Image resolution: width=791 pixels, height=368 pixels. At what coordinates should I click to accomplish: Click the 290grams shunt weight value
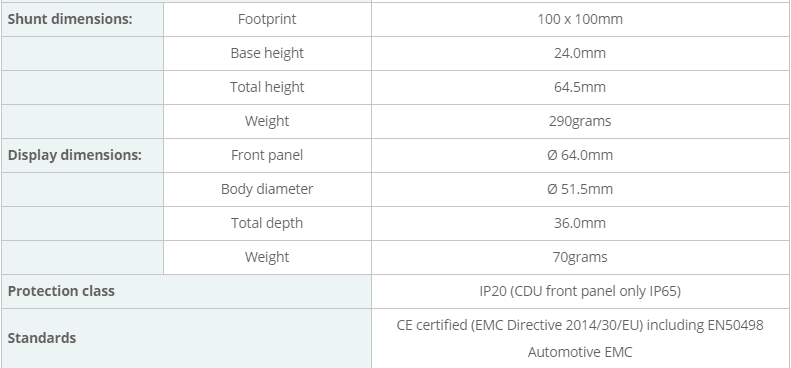[x=580, y=121]
